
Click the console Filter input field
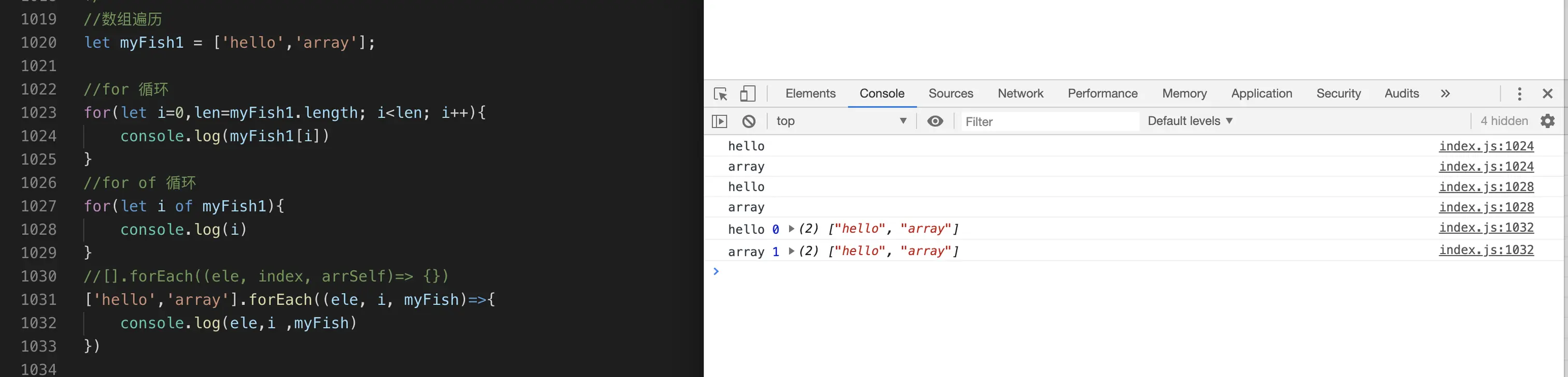pyautogui.click(x=1049, y=121)
